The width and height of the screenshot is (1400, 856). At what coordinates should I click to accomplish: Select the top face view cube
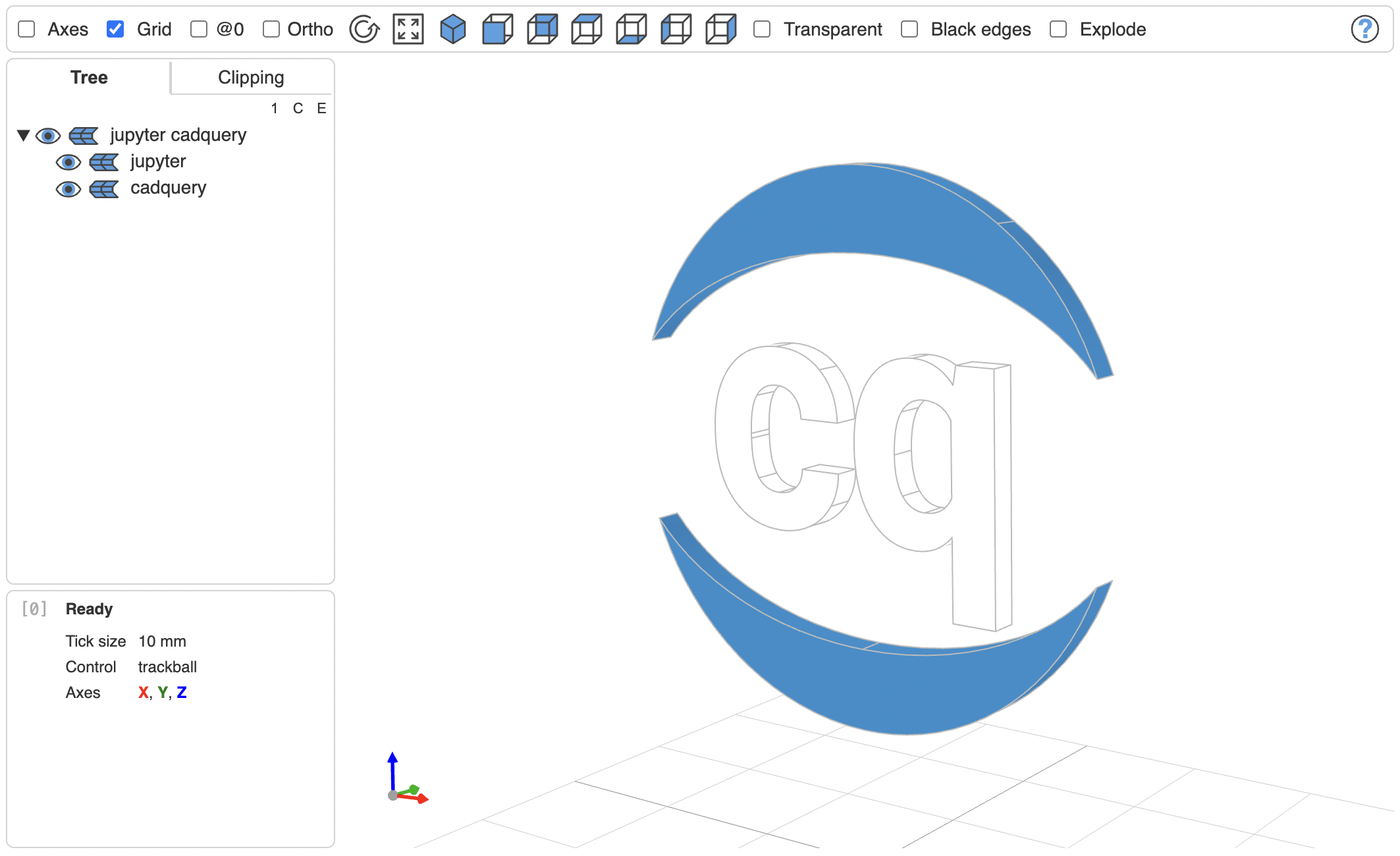tap(586, 30)
